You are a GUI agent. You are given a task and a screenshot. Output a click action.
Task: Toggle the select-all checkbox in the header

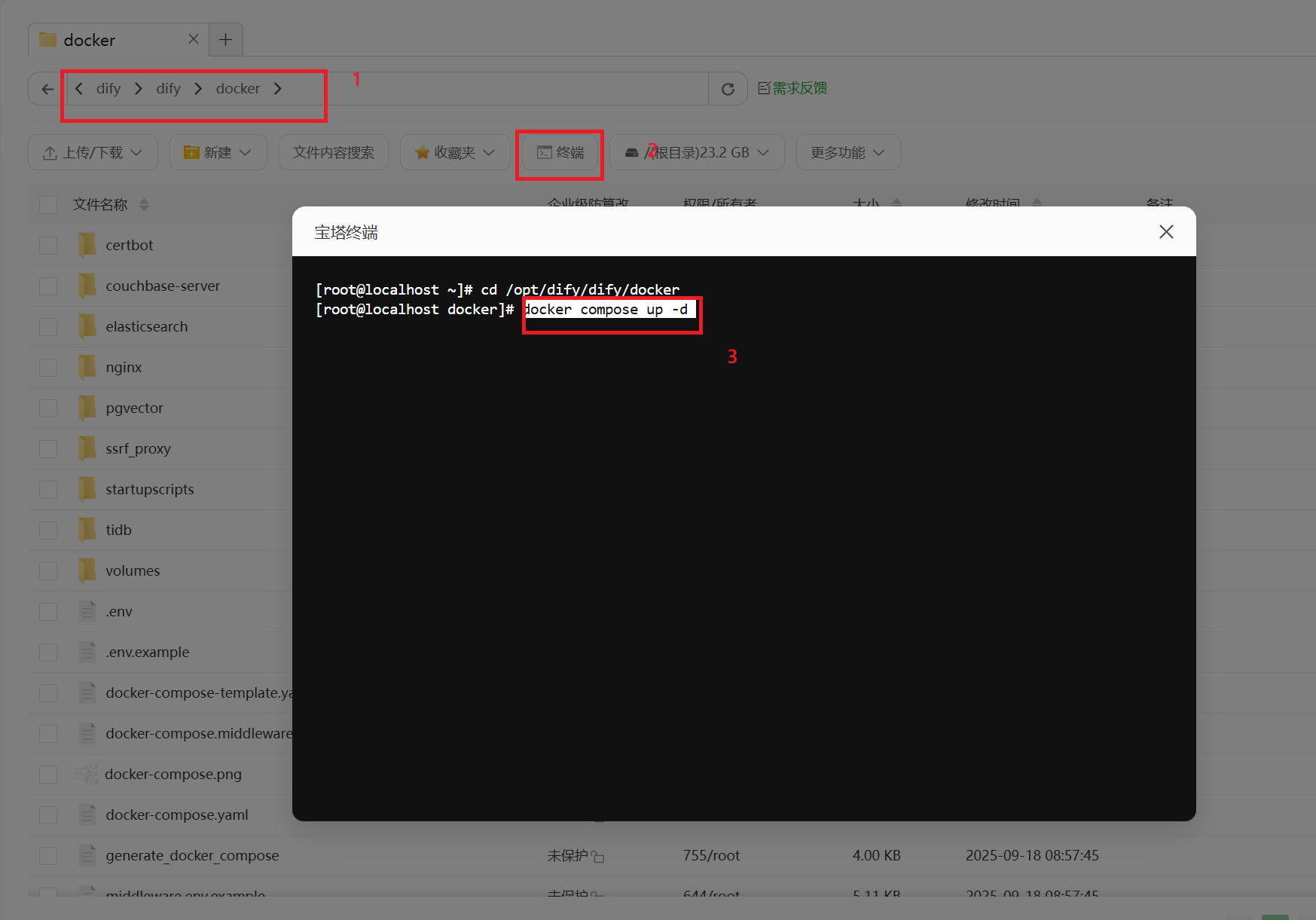47,204
